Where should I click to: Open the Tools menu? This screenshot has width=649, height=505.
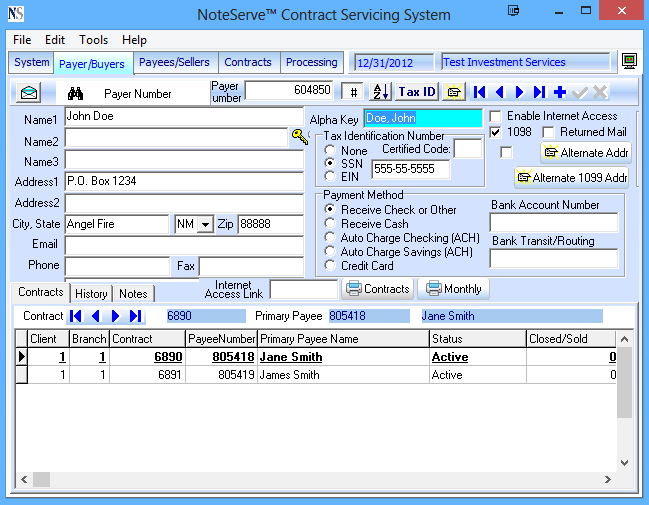tap(94, 40)
